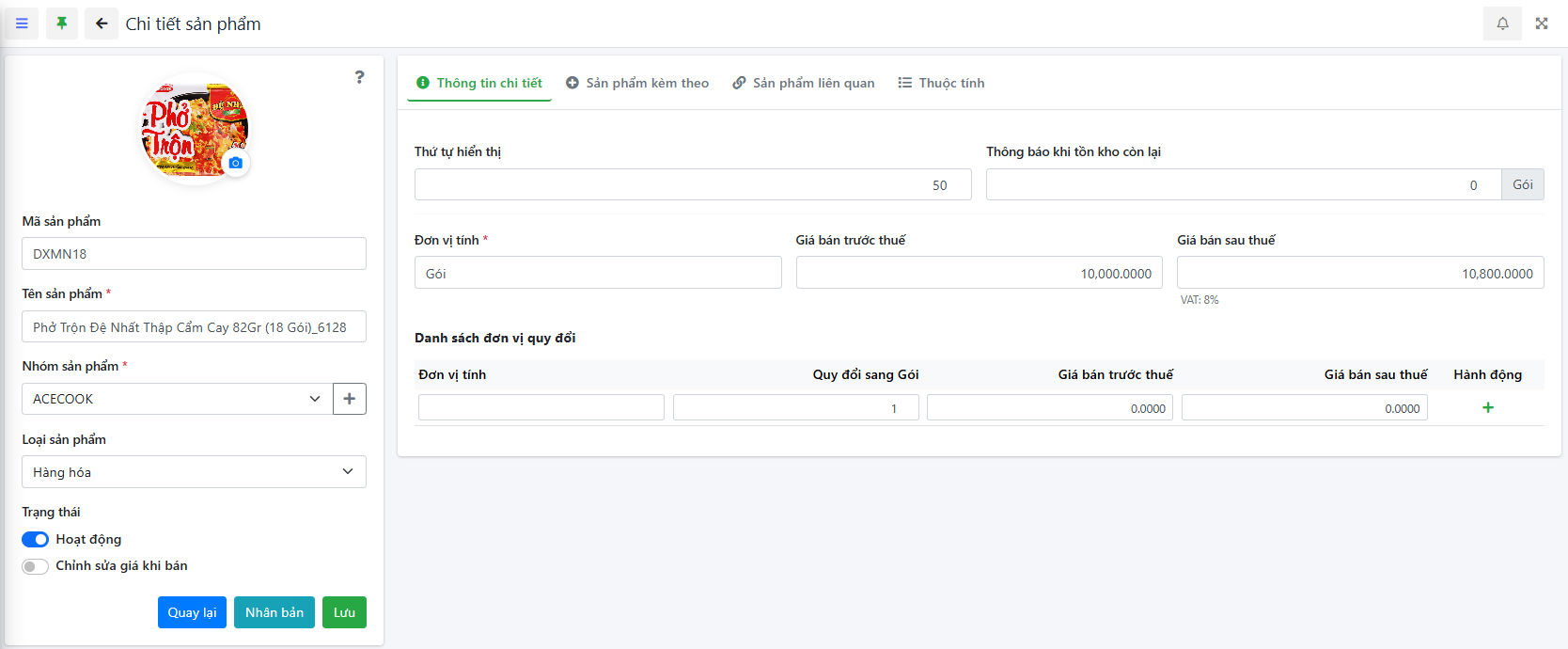
Task: Open the Sản phẩm liên quan tab
Action: 804,83
